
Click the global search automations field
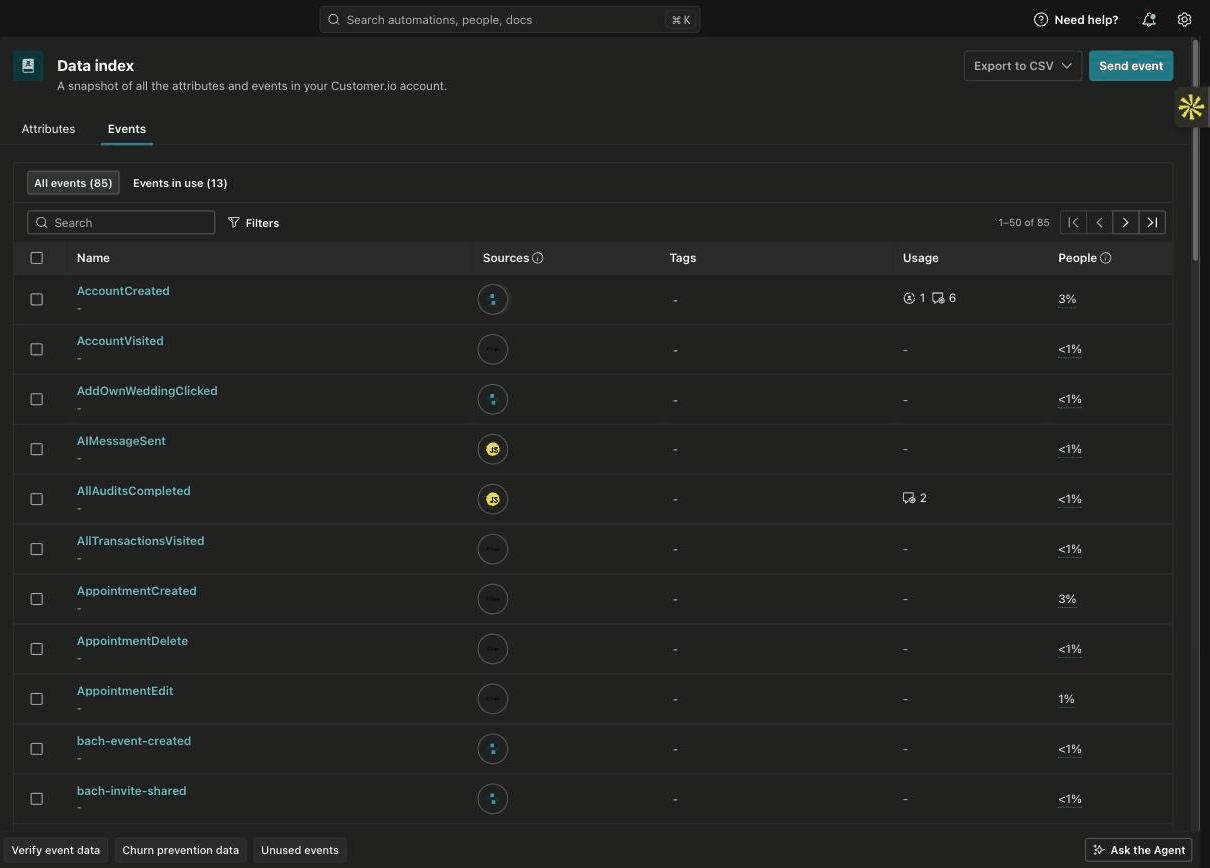click(510, 20)
